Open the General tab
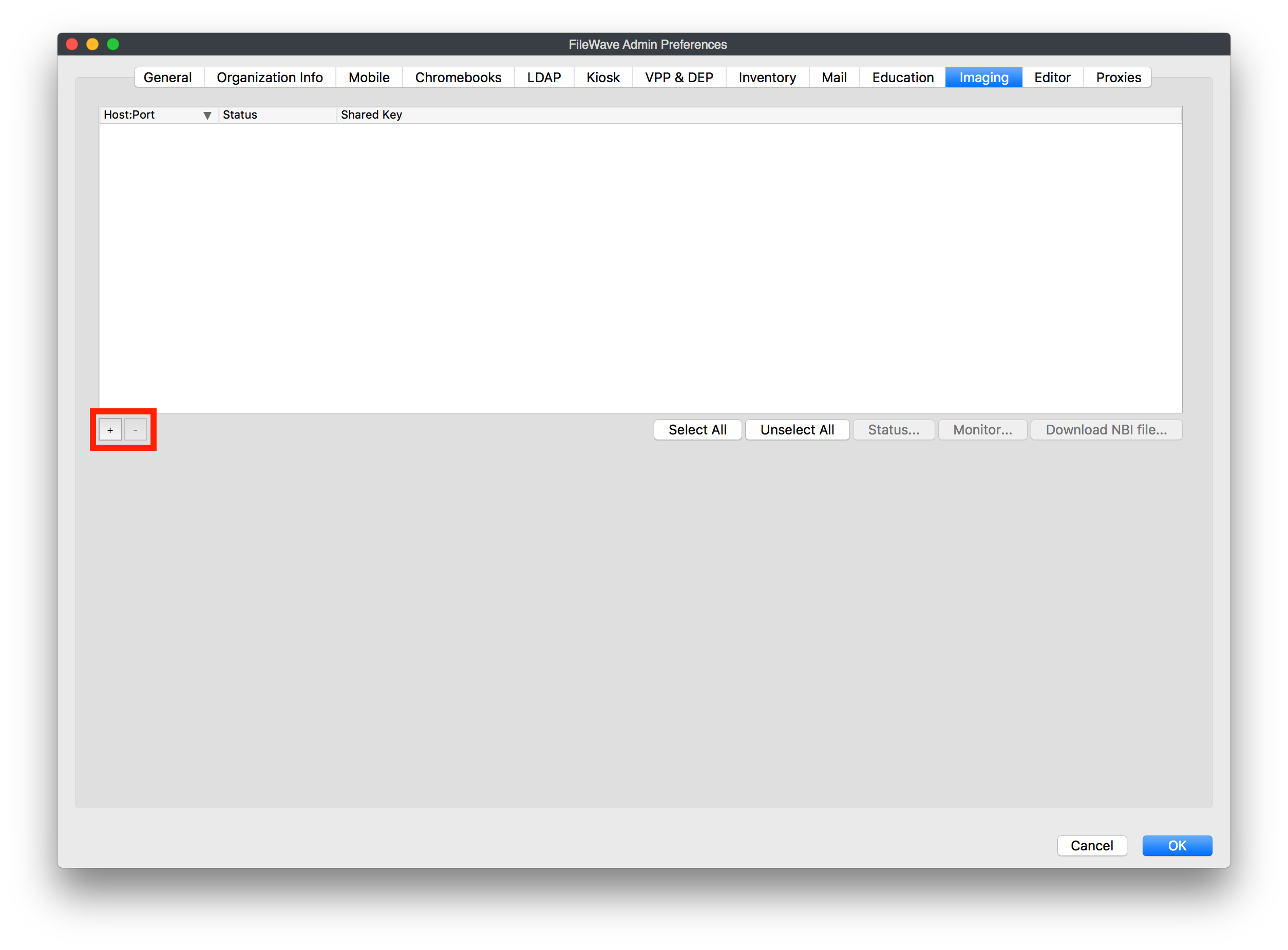 (168, 78)
